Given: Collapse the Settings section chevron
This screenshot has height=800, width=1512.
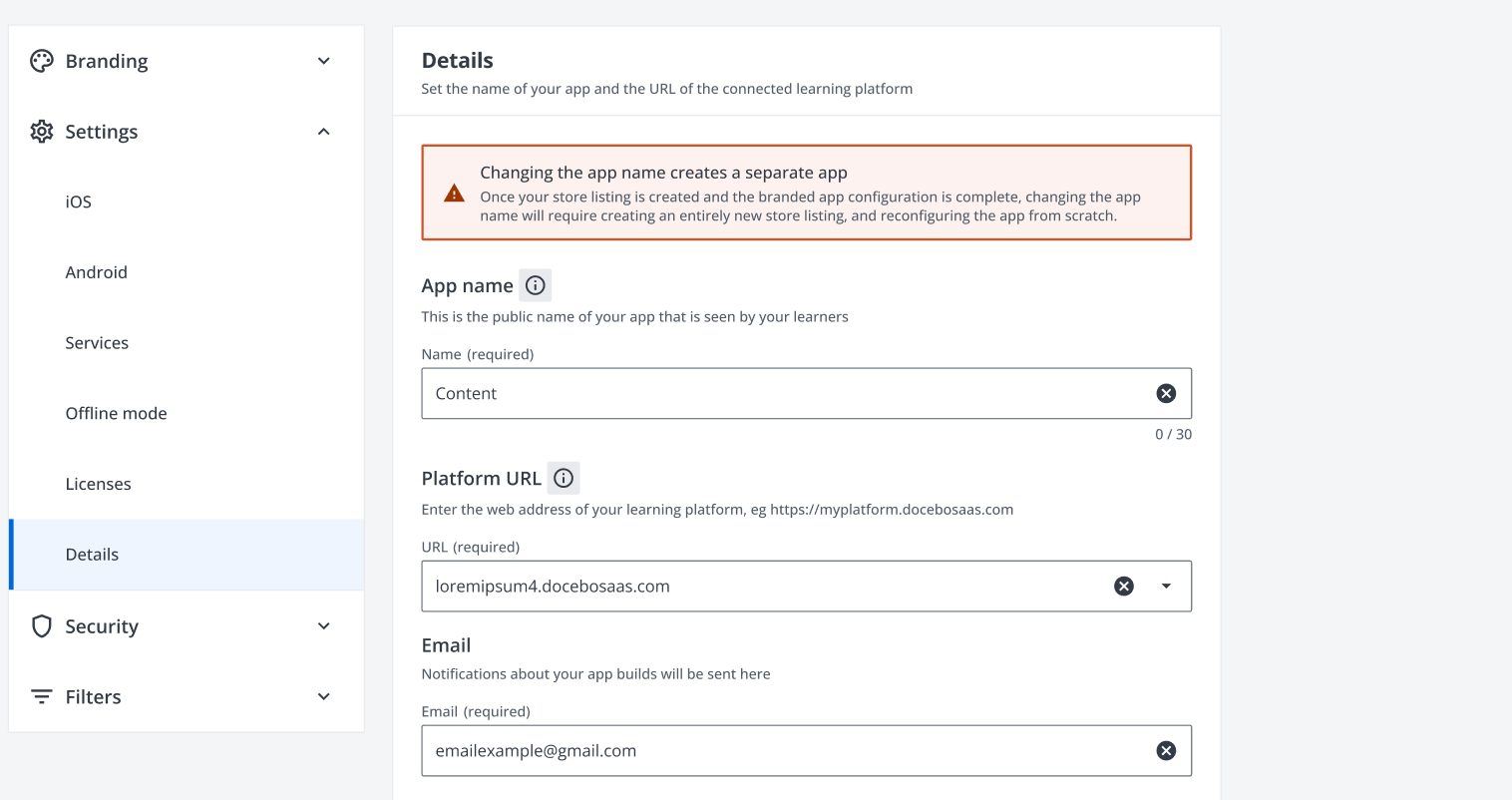Looking at the screenshot, I should [323, 132].
